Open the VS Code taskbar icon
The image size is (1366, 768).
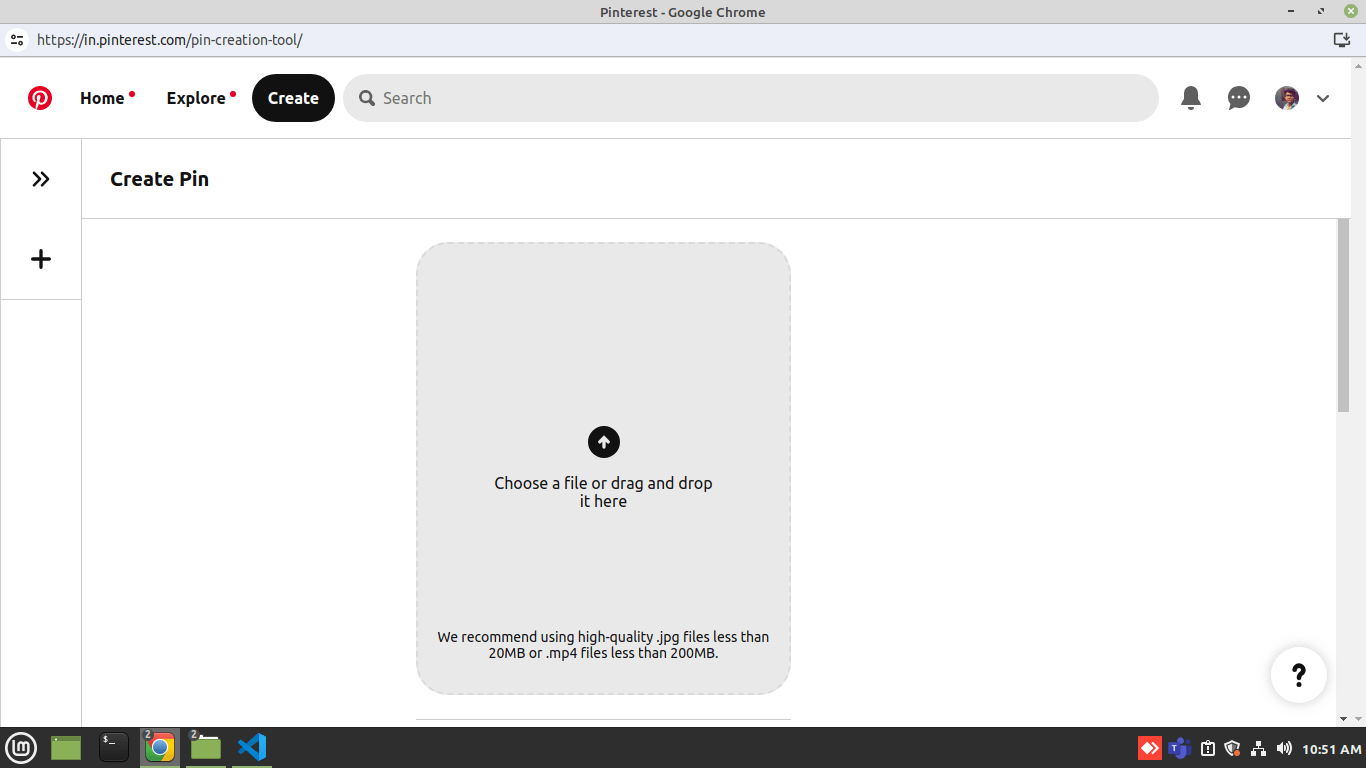[251, 747]
